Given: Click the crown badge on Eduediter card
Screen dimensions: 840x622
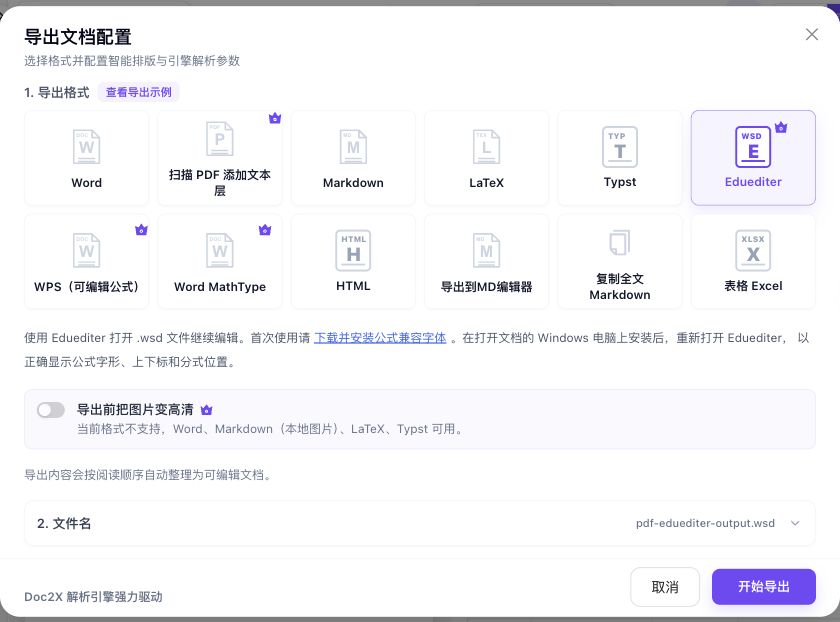Looking at the screenshot, I should [781, 128].
